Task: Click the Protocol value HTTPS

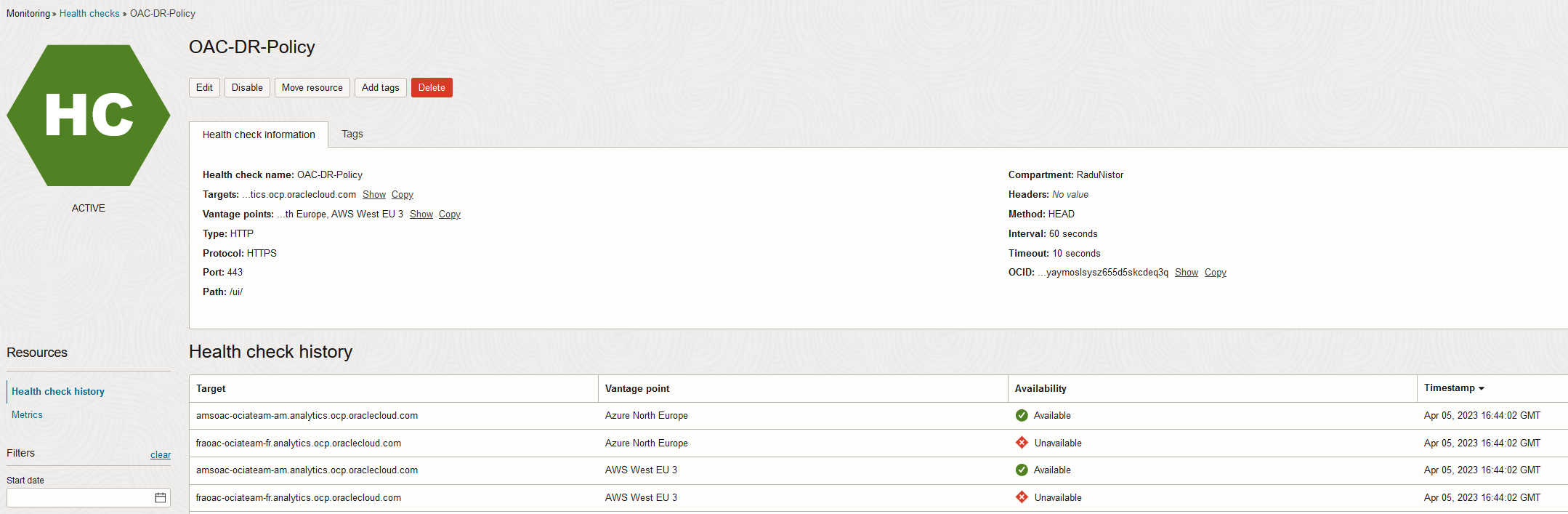Action: point(262,254)
